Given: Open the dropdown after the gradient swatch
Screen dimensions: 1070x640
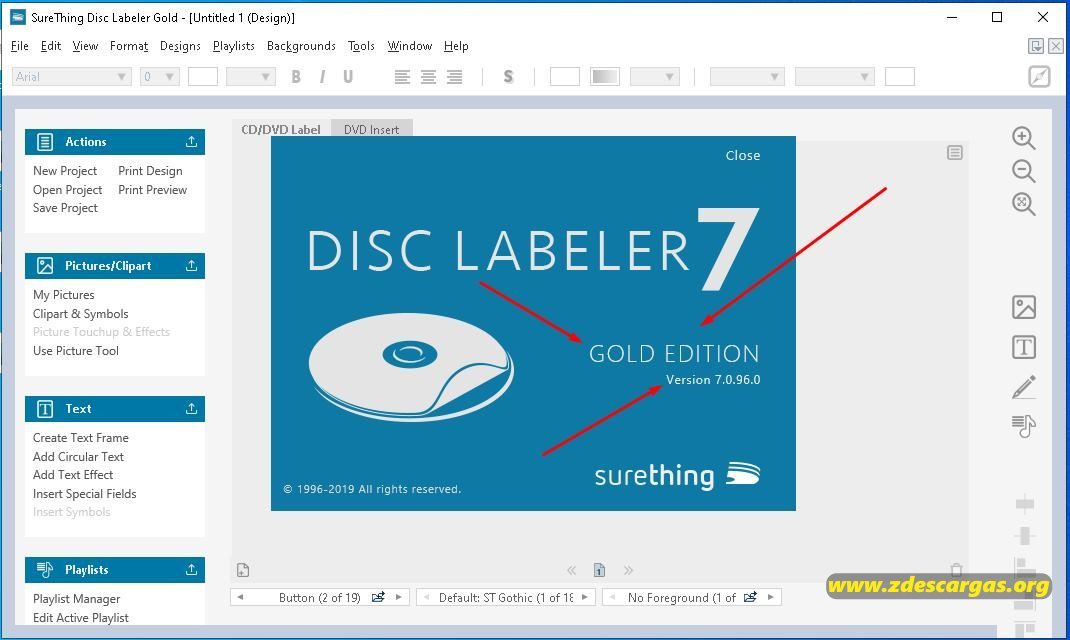Looking at the screenshot, I should click(654, 76).
